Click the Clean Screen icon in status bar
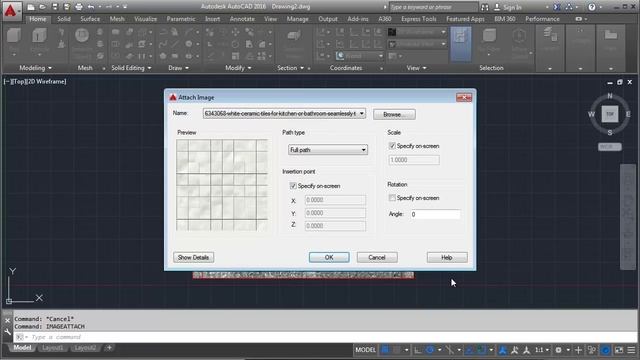This screenshot has height=360, width=640. (x=619, y=350)
